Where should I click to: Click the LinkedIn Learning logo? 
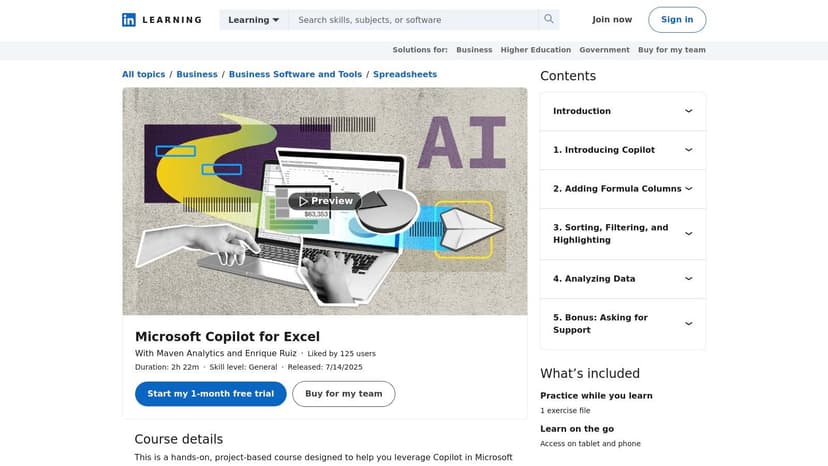click(162, 20)
